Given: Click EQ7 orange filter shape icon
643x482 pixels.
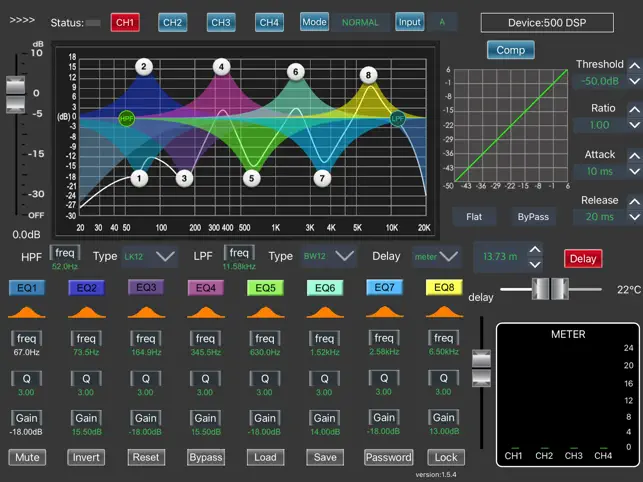Looking at the screenshot, I should point(384,312).
